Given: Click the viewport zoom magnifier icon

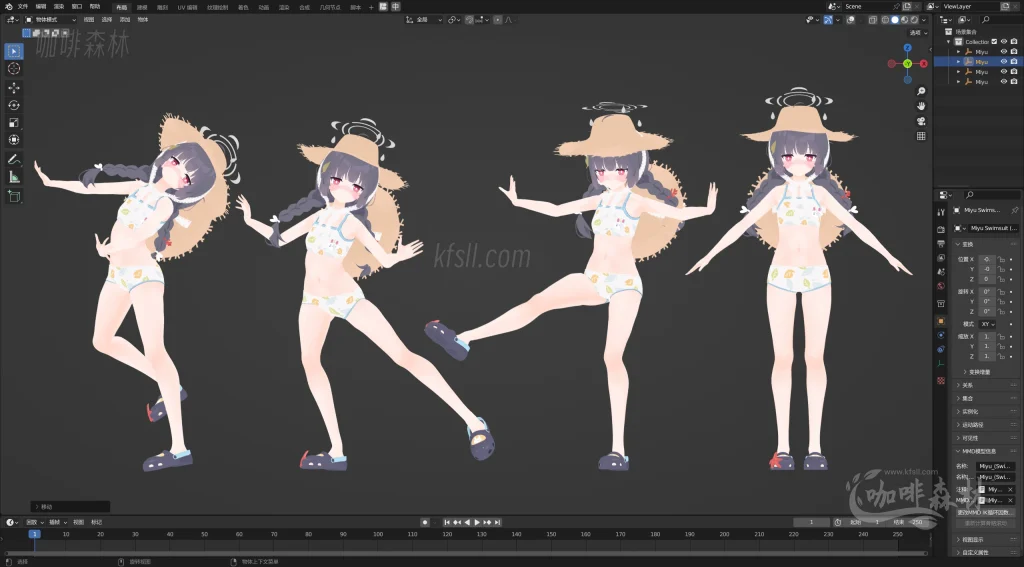Looking at the screenshot, I should click(x=921, y=91).
